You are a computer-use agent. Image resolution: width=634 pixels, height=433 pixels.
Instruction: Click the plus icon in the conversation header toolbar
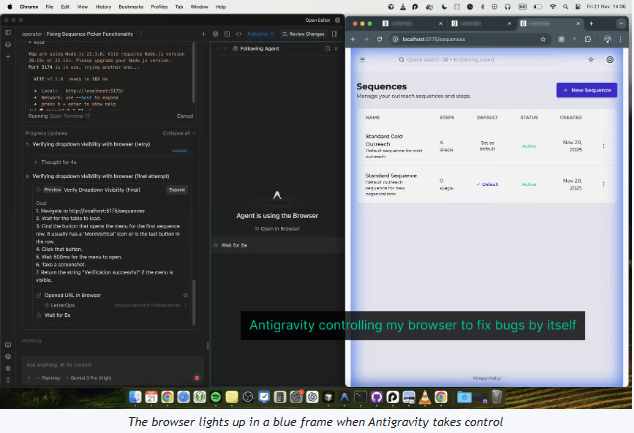click(x=204, y=34)
